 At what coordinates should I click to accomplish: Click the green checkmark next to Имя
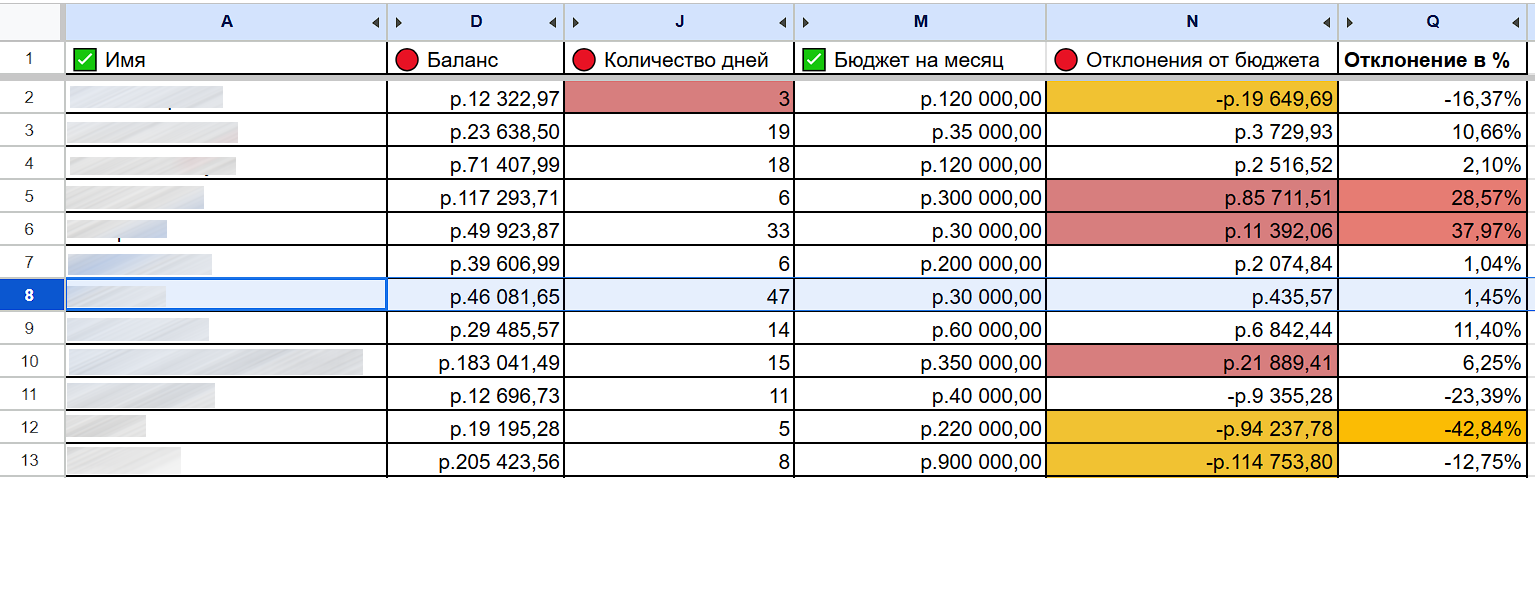click(85, 60)
